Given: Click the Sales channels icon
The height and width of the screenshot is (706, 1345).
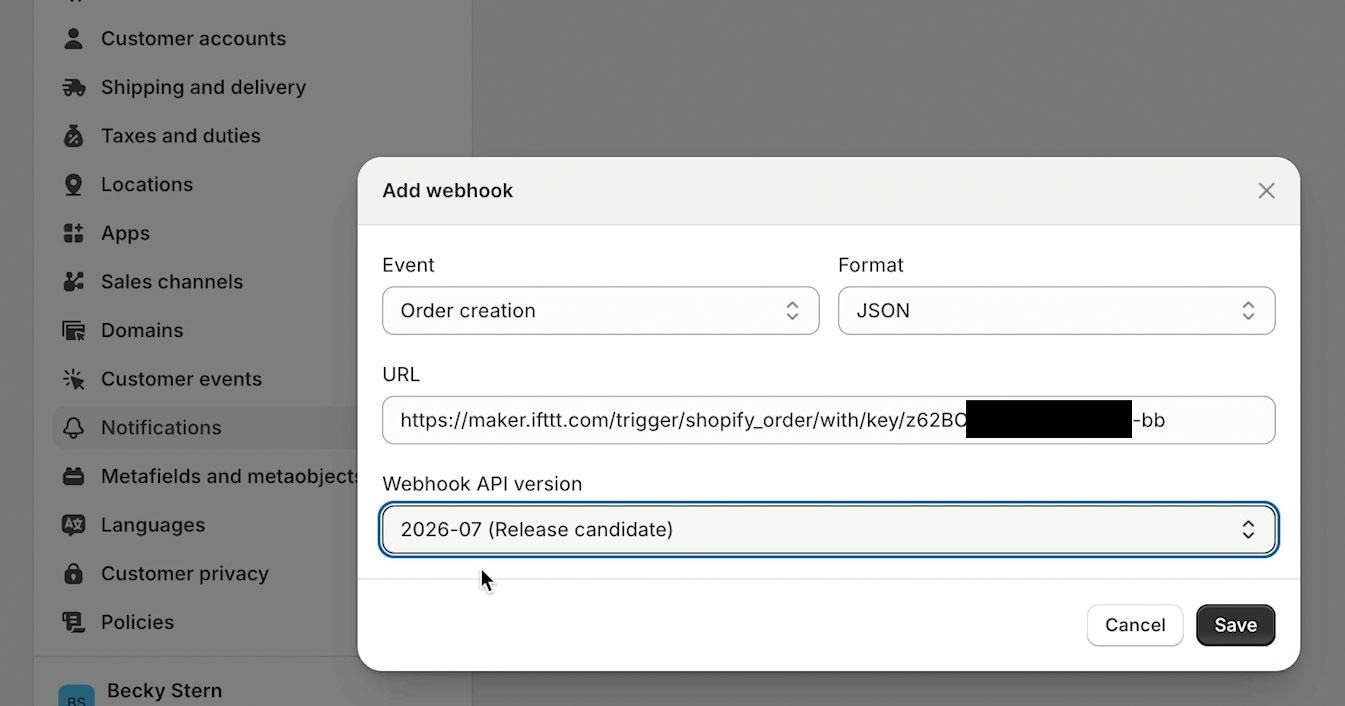Looking at the screenshot, I should (x=73, y=282).
